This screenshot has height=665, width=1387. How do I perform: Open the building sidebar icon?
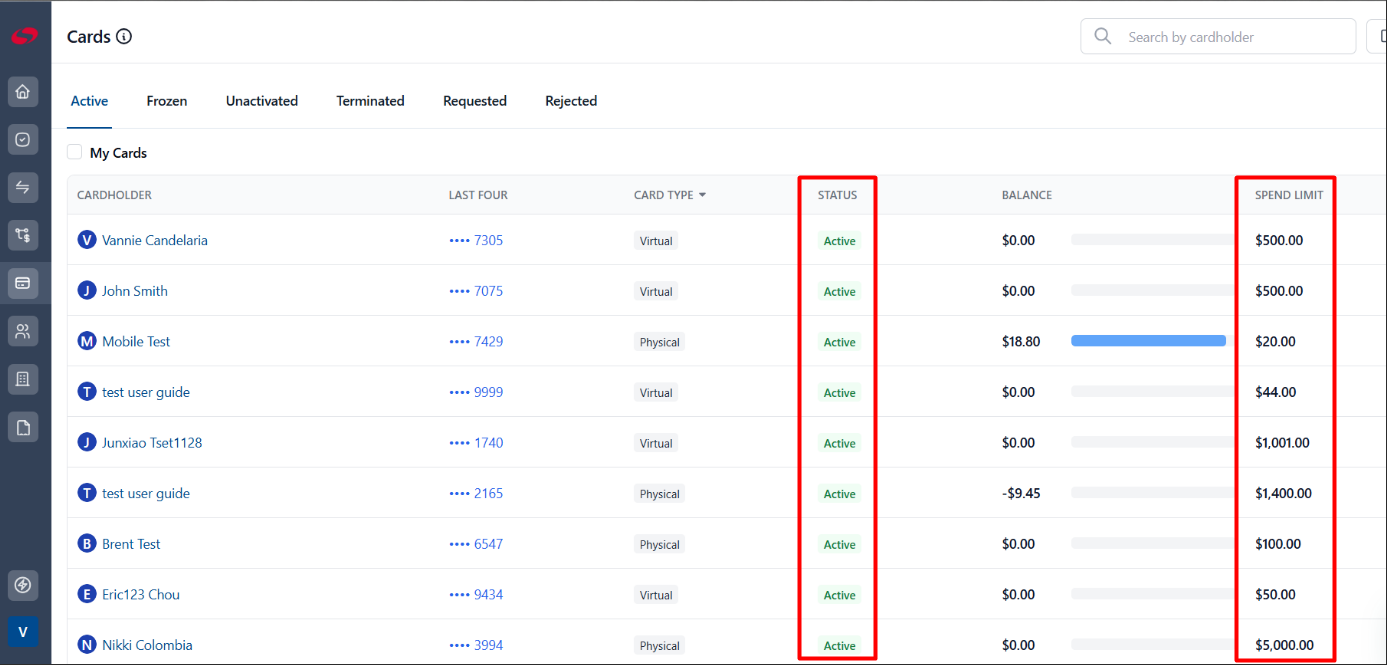[23, 379]
